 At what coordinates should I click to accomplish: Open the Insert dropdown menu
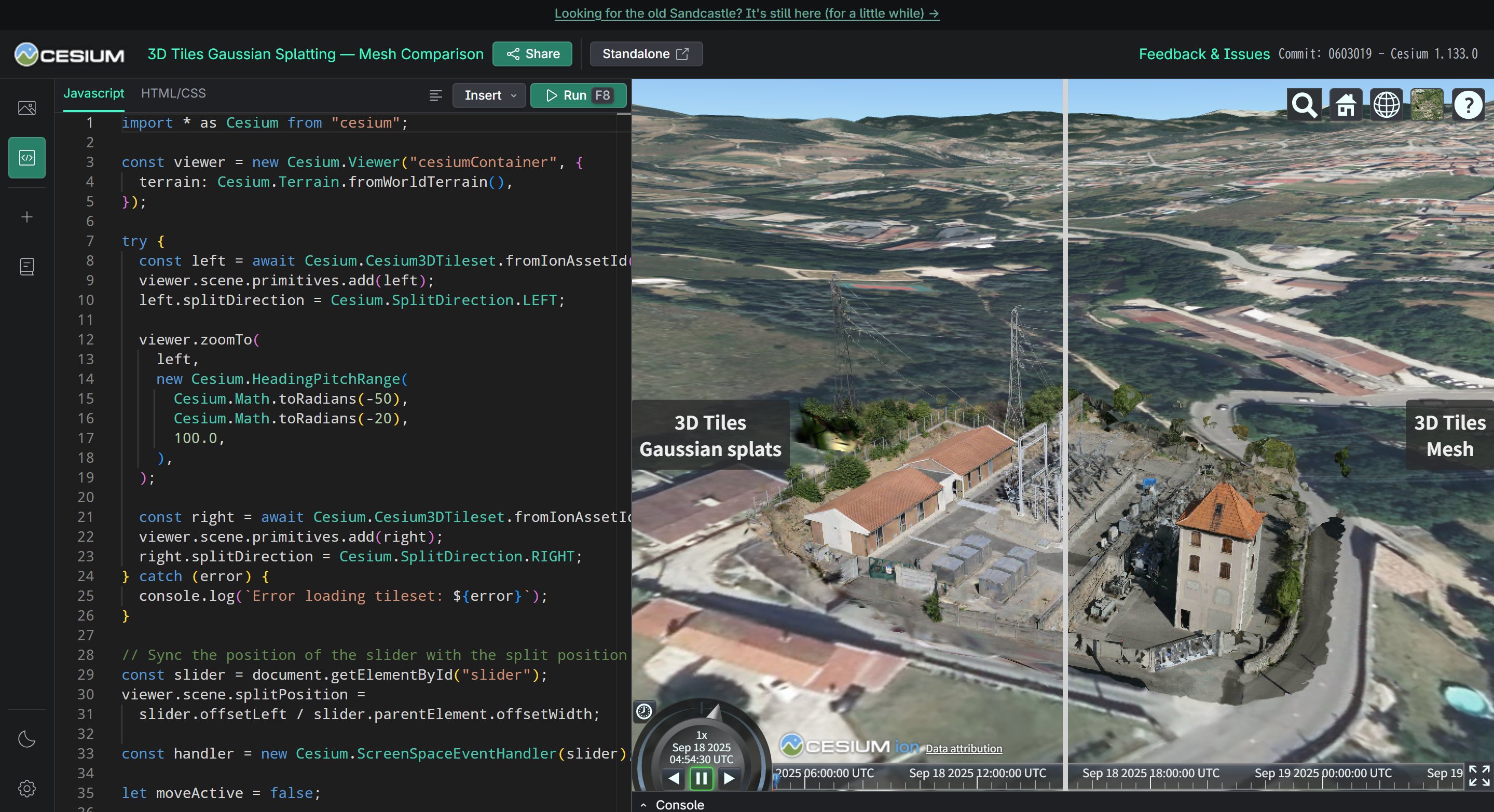pyautogui.click(x=488, y=95)
